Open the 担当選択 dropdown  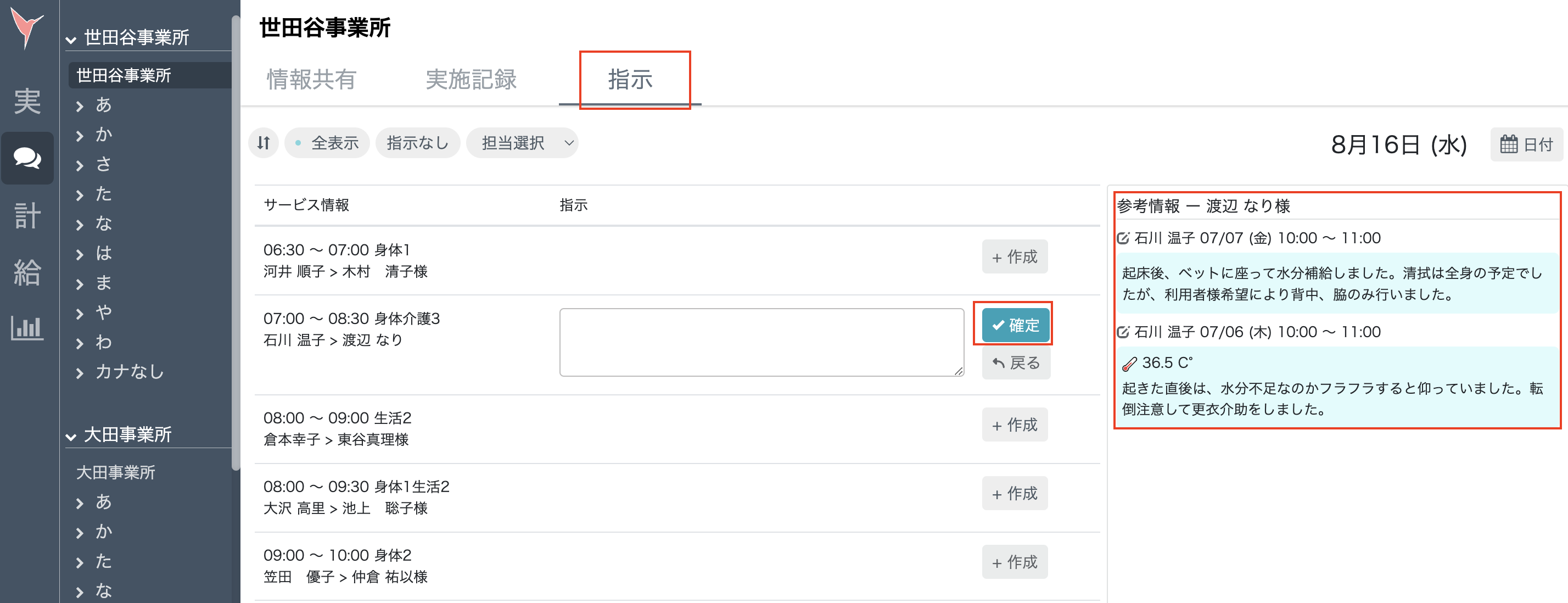(522, 143)
